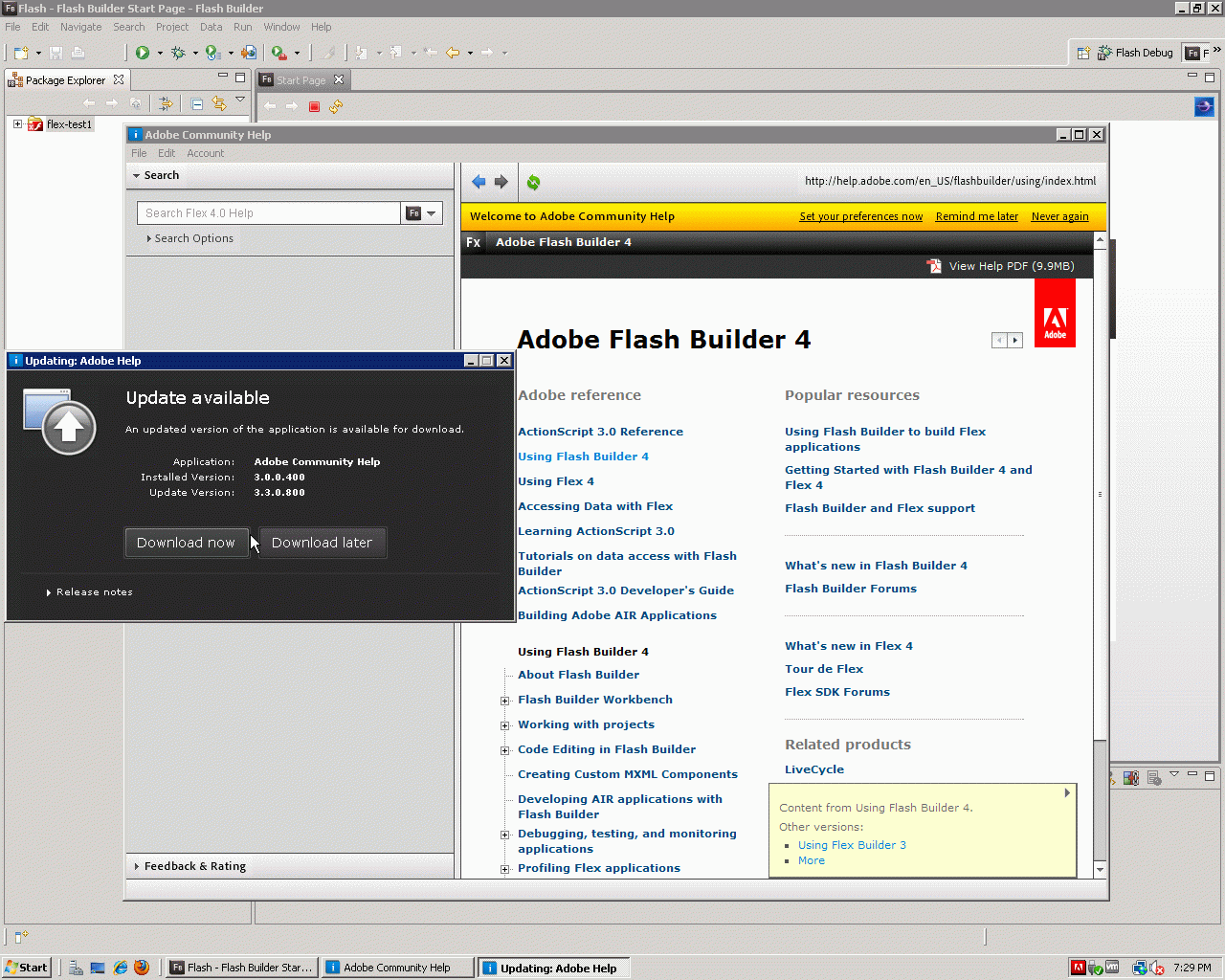Screen dimensions: 1225x980
Task: Open Package Explorer view menu
Action: coord(240,100)
